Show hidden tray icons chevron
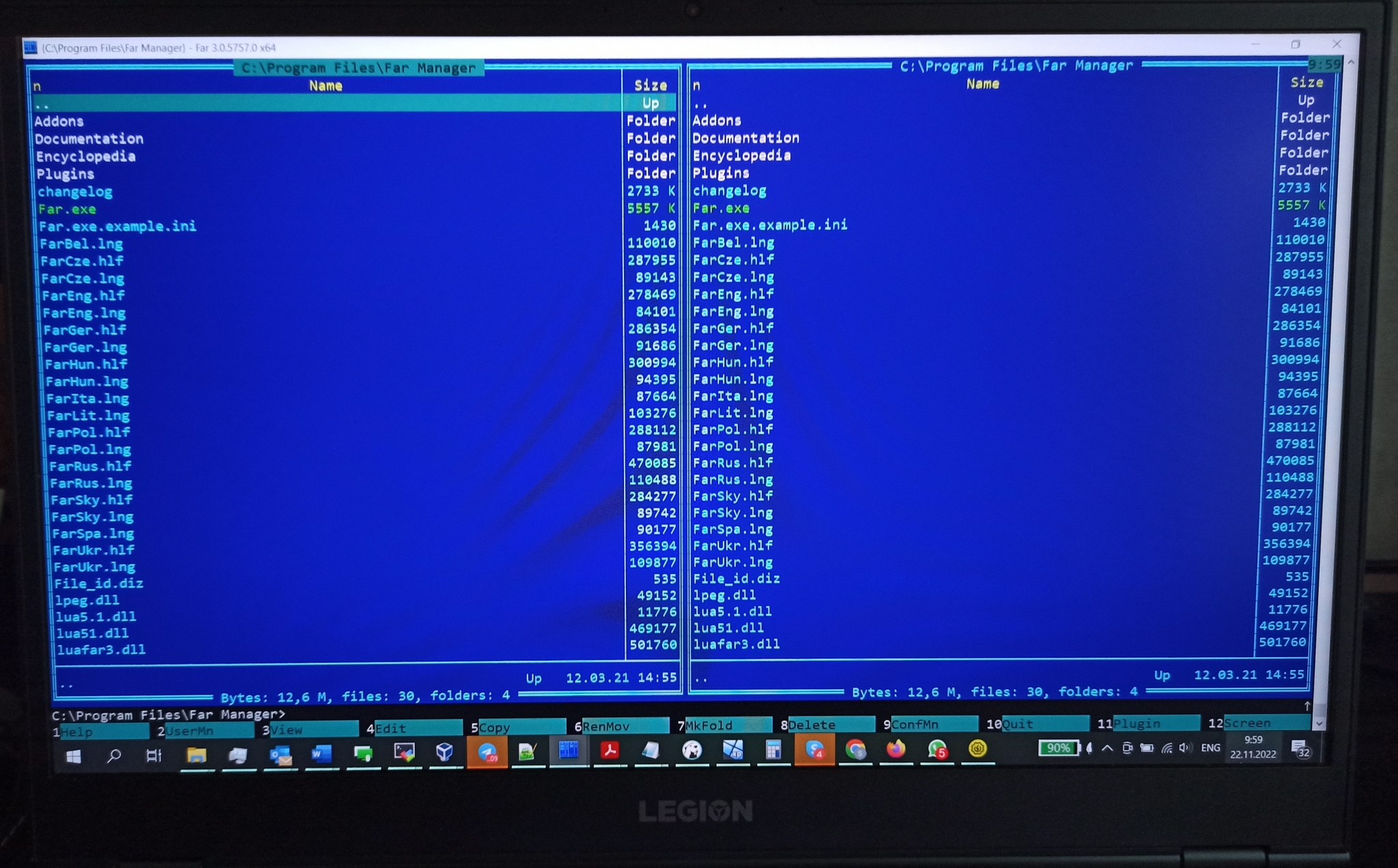Screen dimensions: 1398x868 click(1108, 748)
